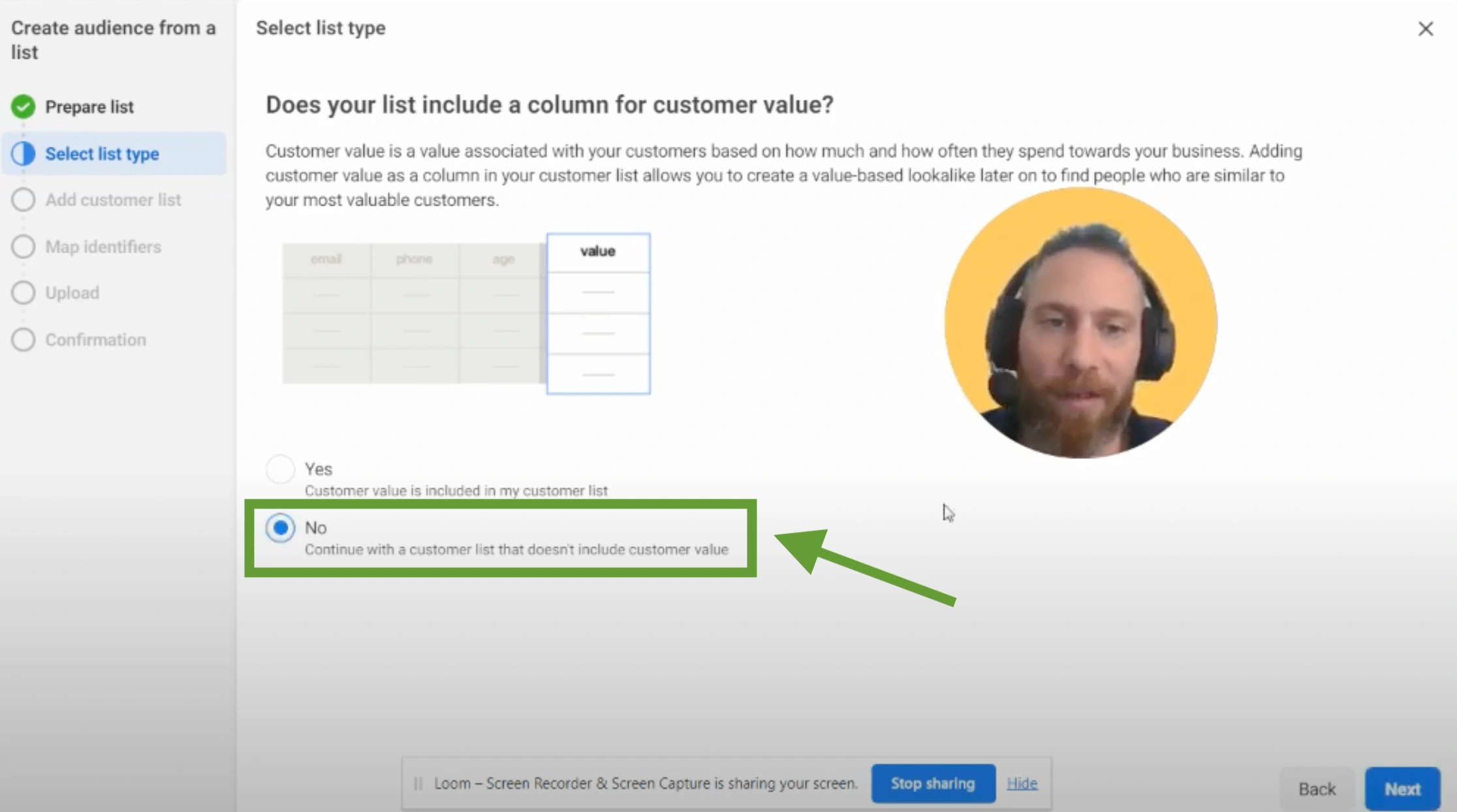Click Stop sharing in the Loom bar
The width and height of the screenshot is (1457, 812).
933,783
